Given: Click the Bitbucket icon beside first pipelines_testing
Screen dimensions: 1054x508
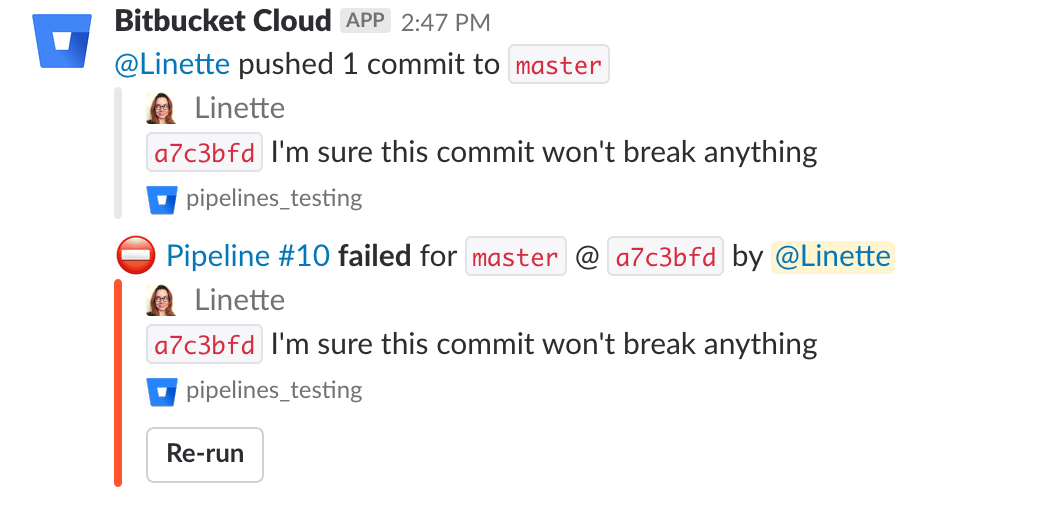Looking at the screenshot, I should (x=161, y=200).
